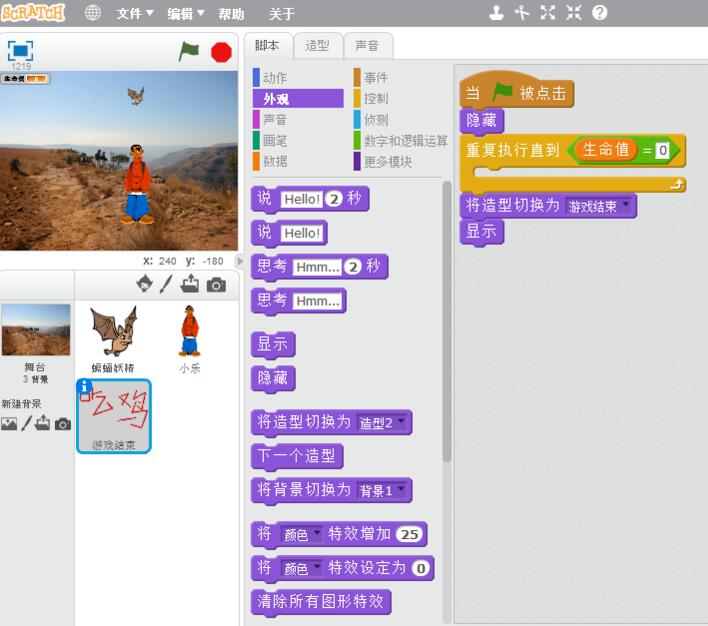
Task: Open info for the 游戏结束 sprite
Action: (x=85, y=386)
